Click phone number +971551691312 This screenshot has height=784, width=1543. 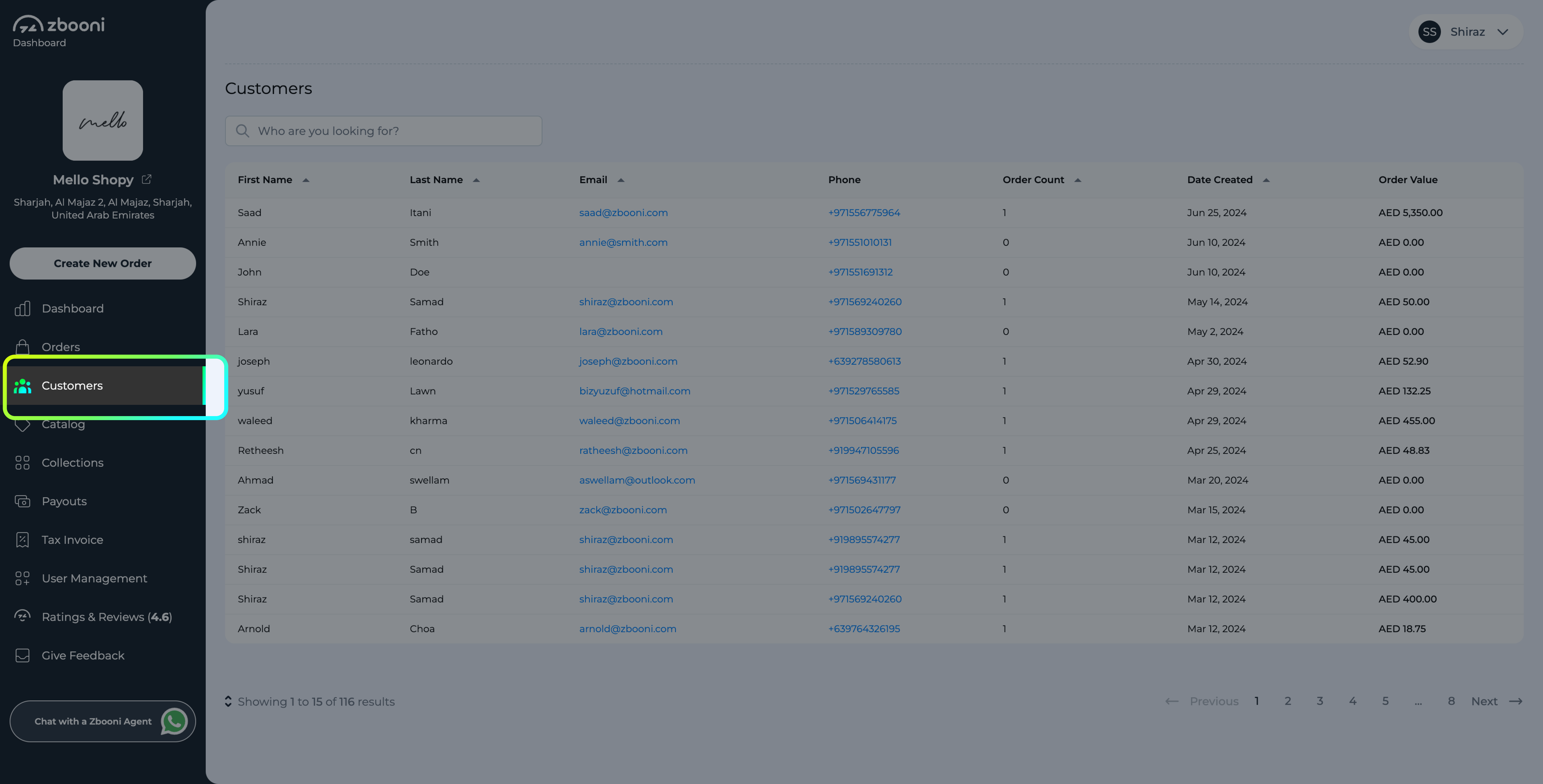tap(860, 273)
